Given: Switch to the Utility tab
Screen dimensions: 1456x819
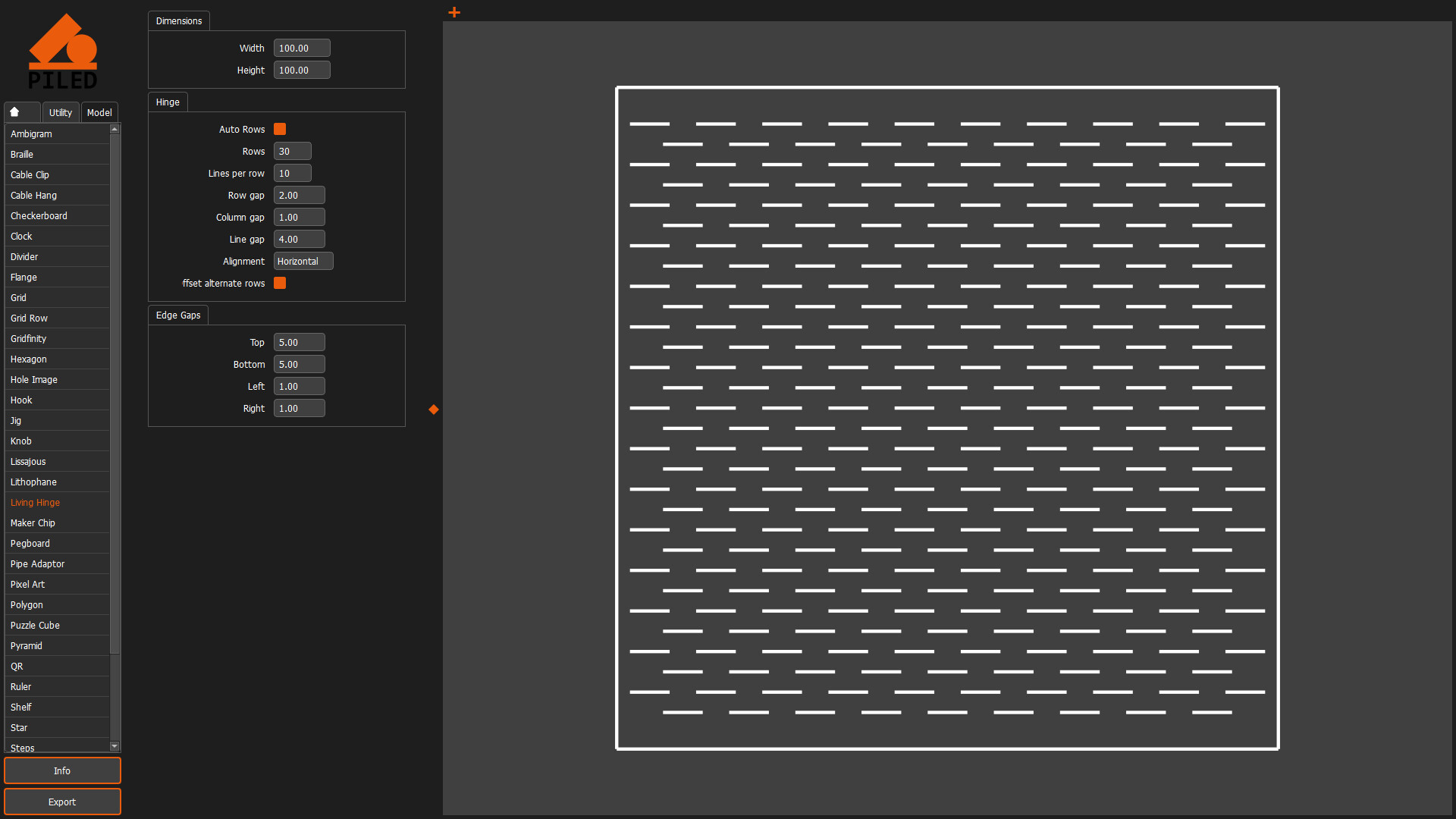Looking at the screenshot, I should 61,112.
